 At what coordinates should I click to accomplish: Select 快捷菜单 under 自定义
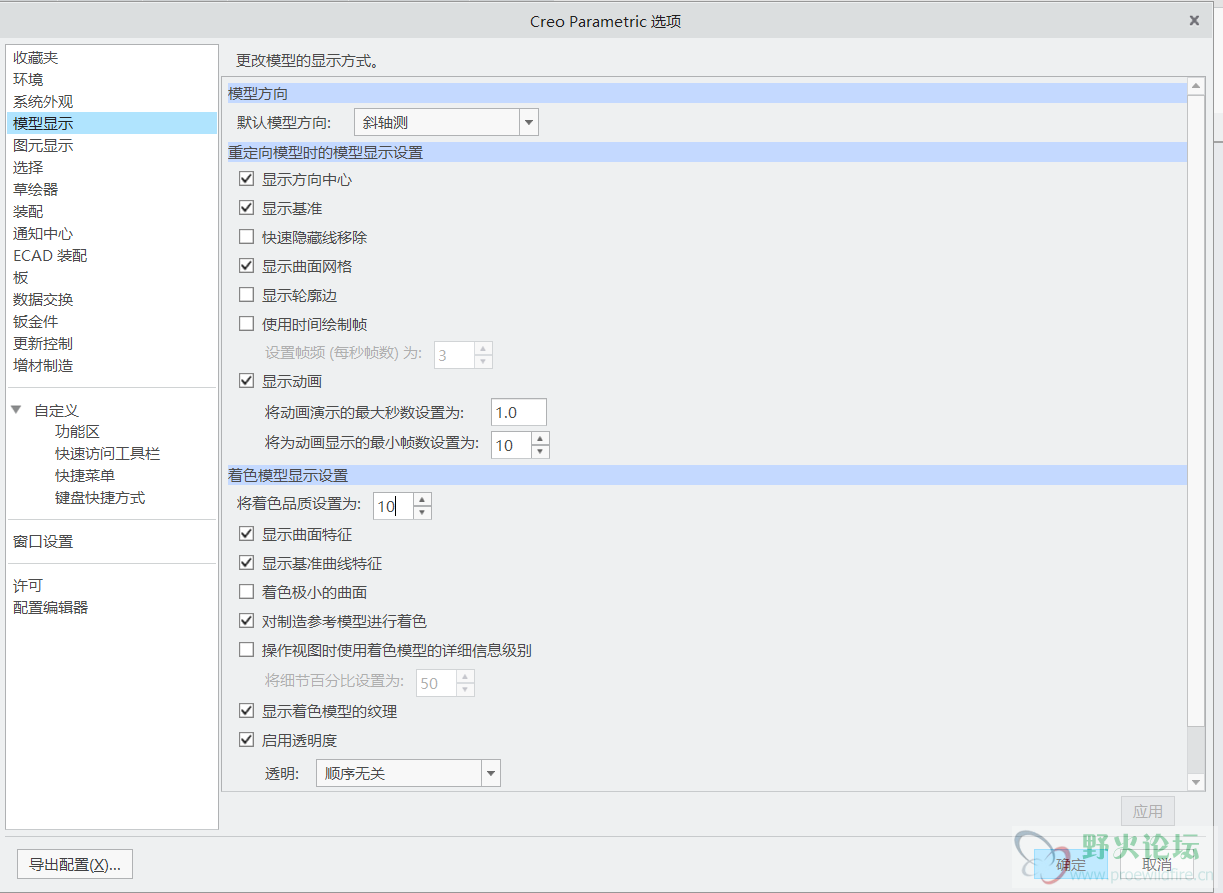click(x=85, y=476)
